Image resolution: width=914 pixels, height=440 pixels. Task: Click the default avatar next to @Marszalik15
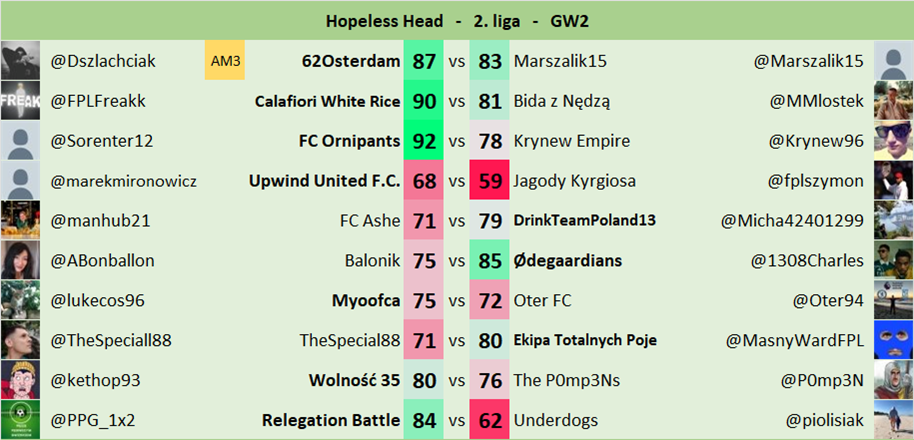pos(893,61)
